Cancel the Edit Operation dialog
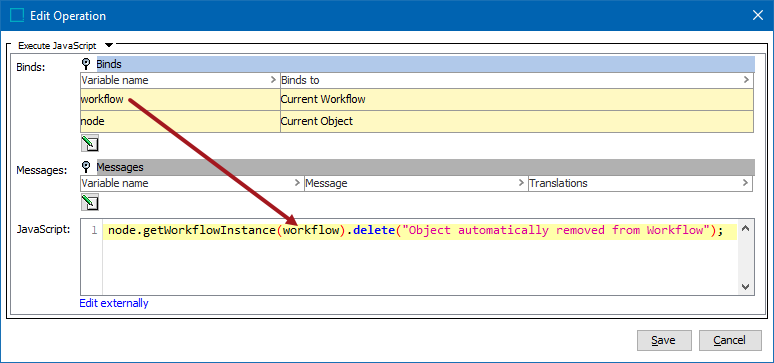The image size is (774, 363). (x=730, y=340)
